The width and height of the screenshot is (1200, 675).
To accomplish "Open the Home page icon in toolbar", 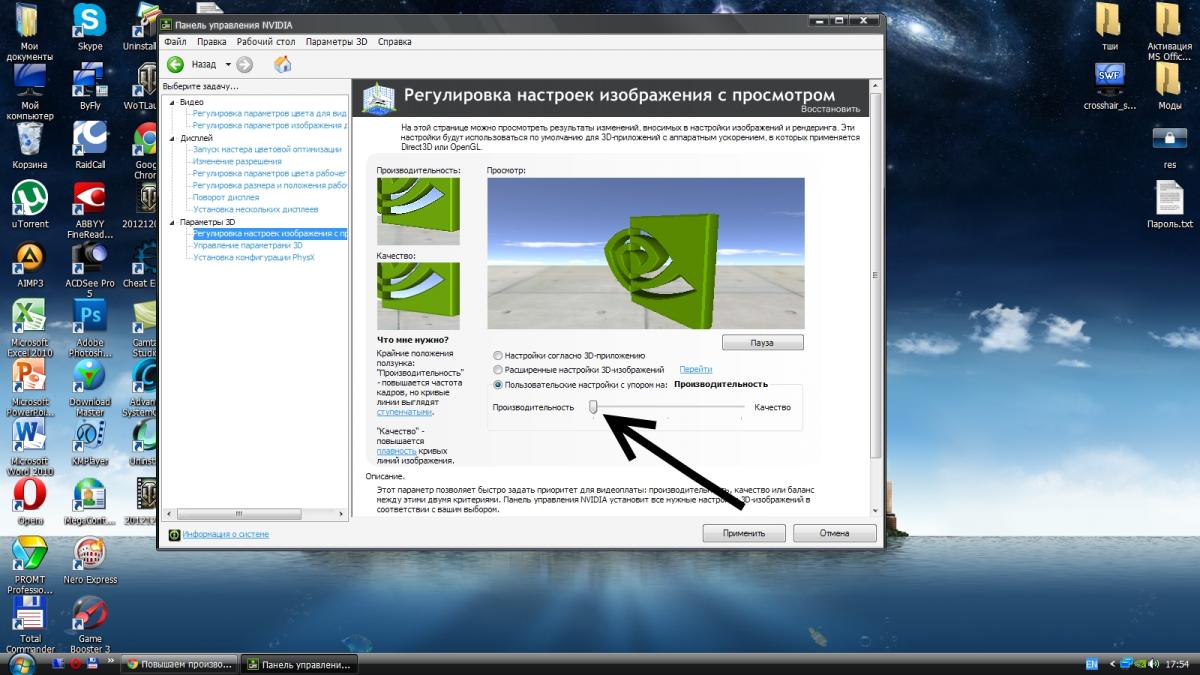I will (x=283, y=64).
